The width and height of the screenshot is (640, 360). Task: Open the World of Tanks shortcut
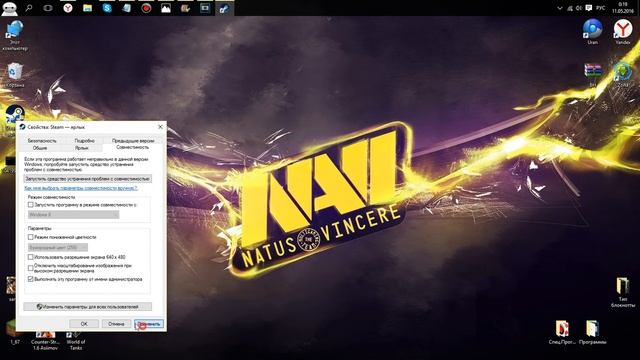[76, 340]
